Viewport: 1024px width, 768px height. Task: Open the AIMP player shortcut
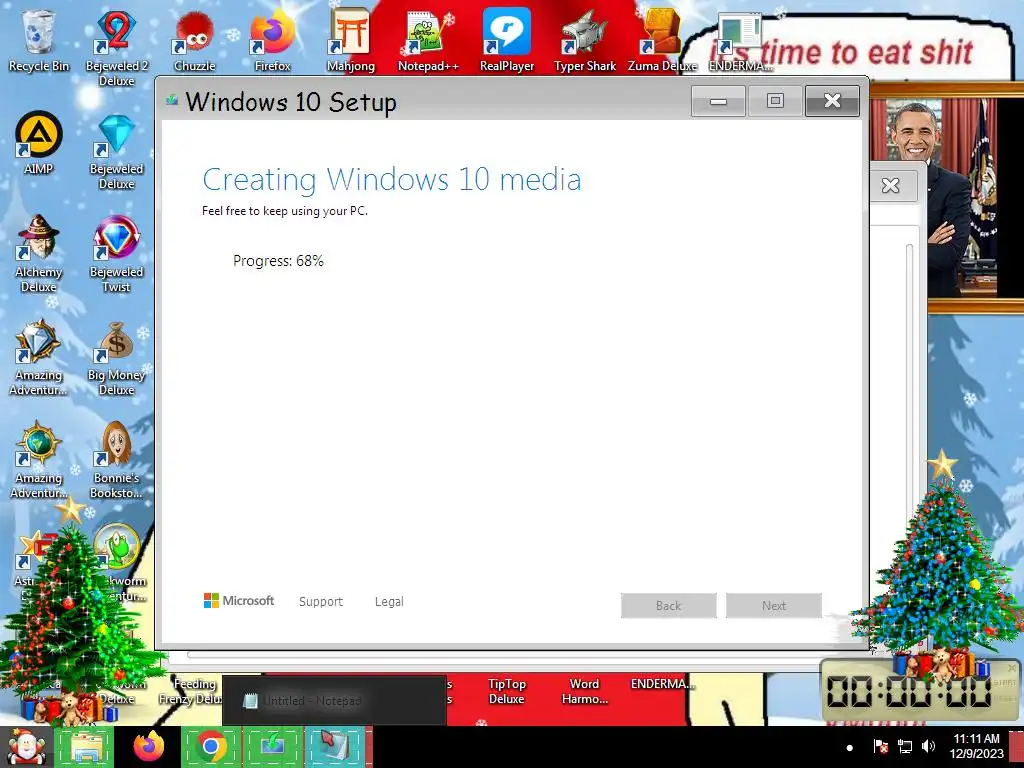pyautogui.click(x=39, y=143)
